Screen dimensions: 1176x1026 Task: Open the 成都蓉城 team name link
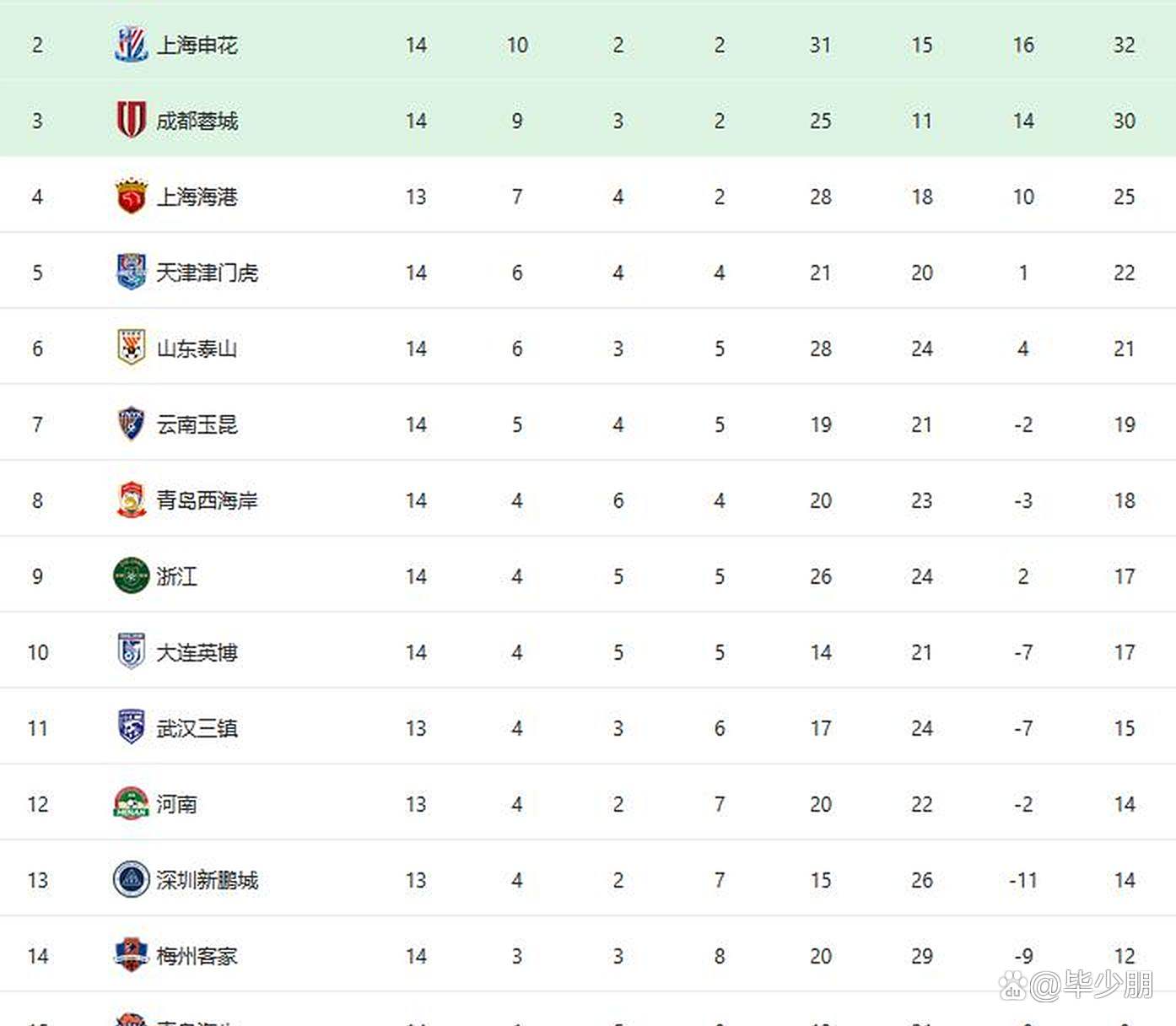tap(197, 121)
